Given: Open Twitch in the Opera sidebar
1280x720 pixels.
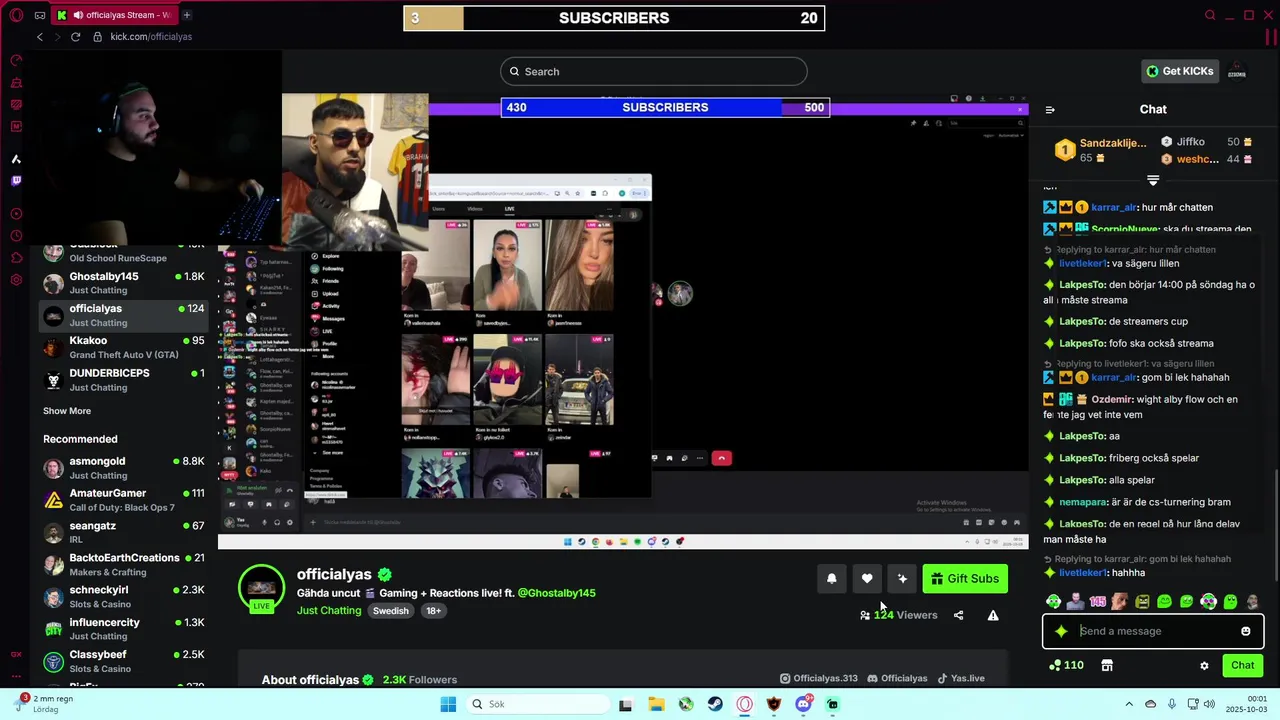Looking at the screenshot, I should 16,181.
